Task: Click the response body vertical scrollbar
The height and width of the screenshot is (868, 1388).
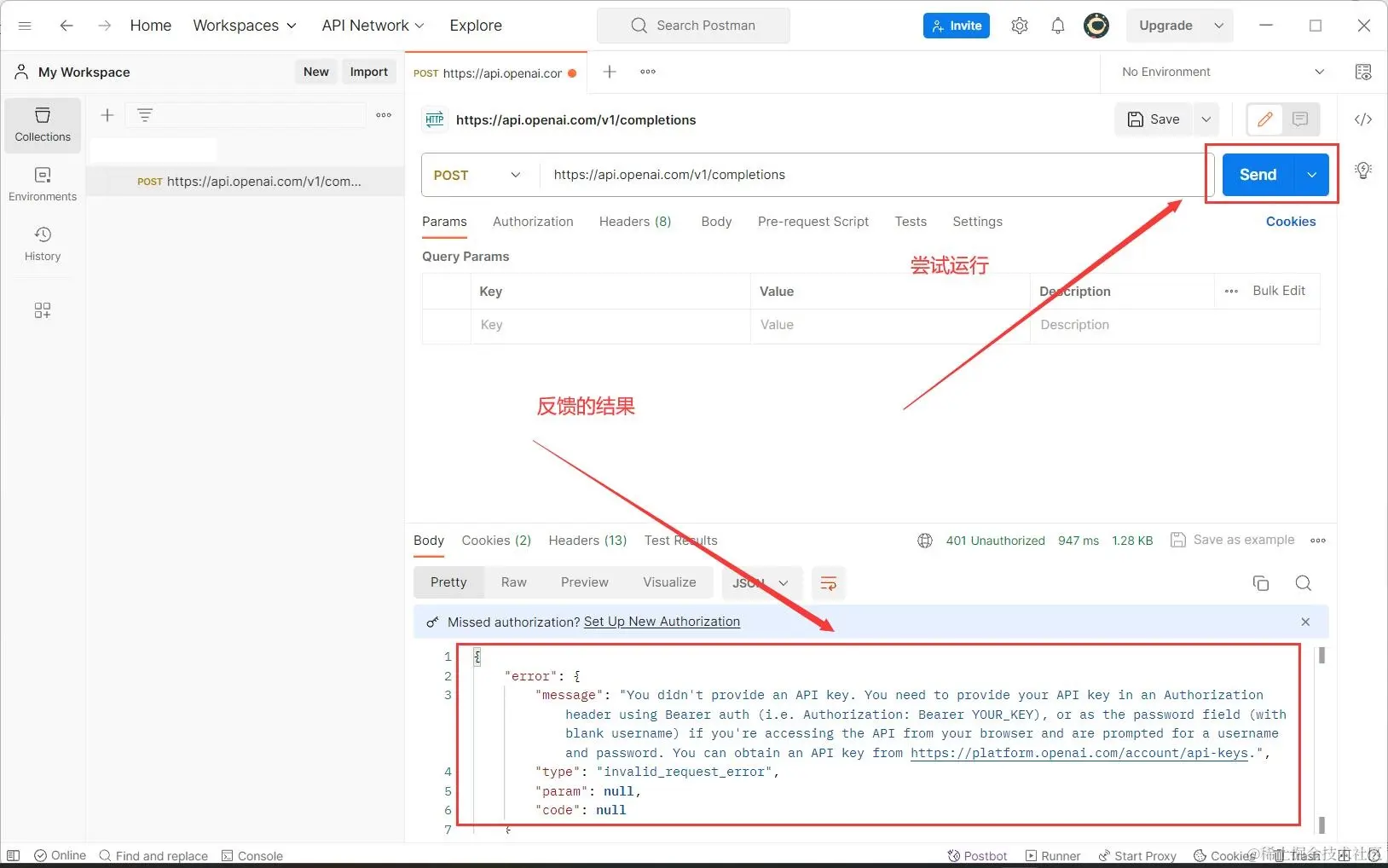Action: click(1321, 733)
